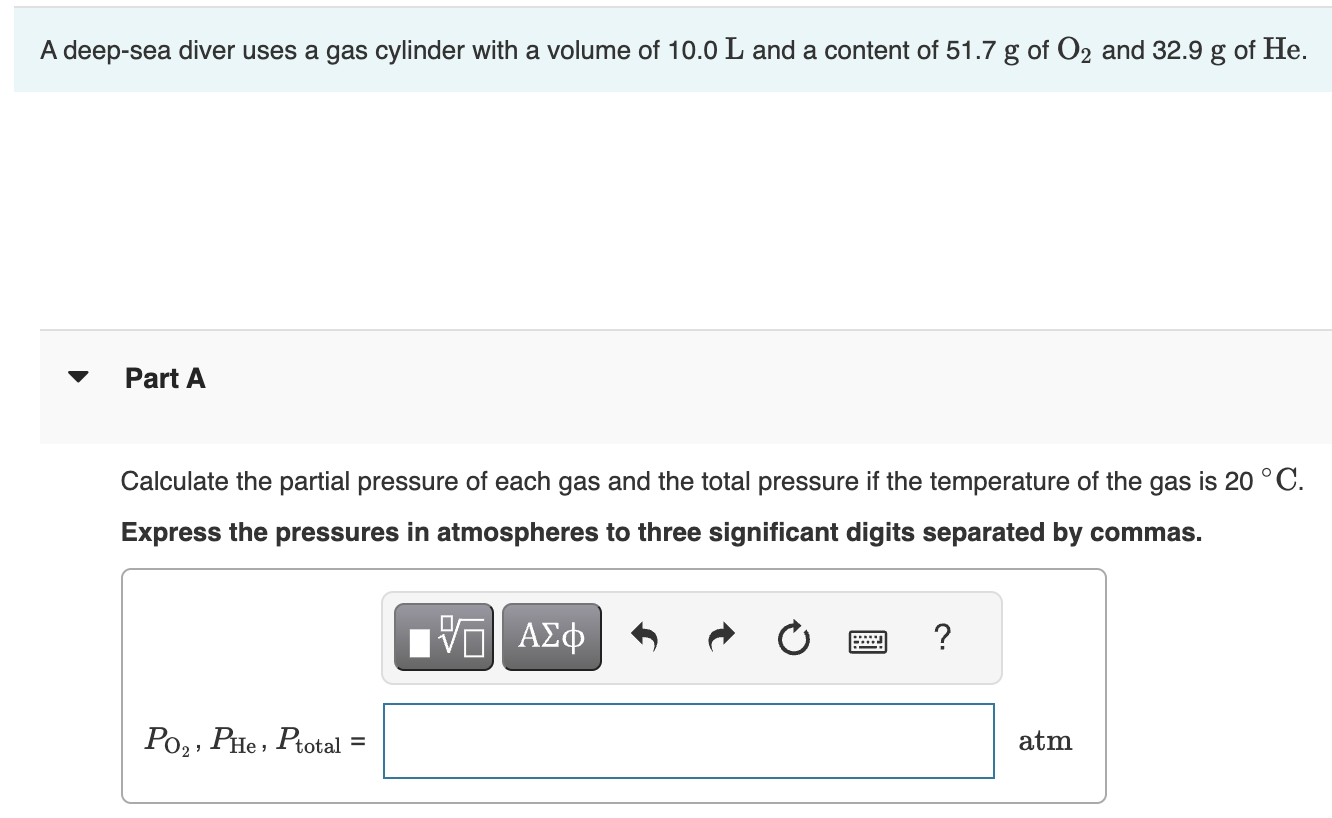
Task: Click the ΑΣΦ Greek symbols button
Action: click(550, 635)
